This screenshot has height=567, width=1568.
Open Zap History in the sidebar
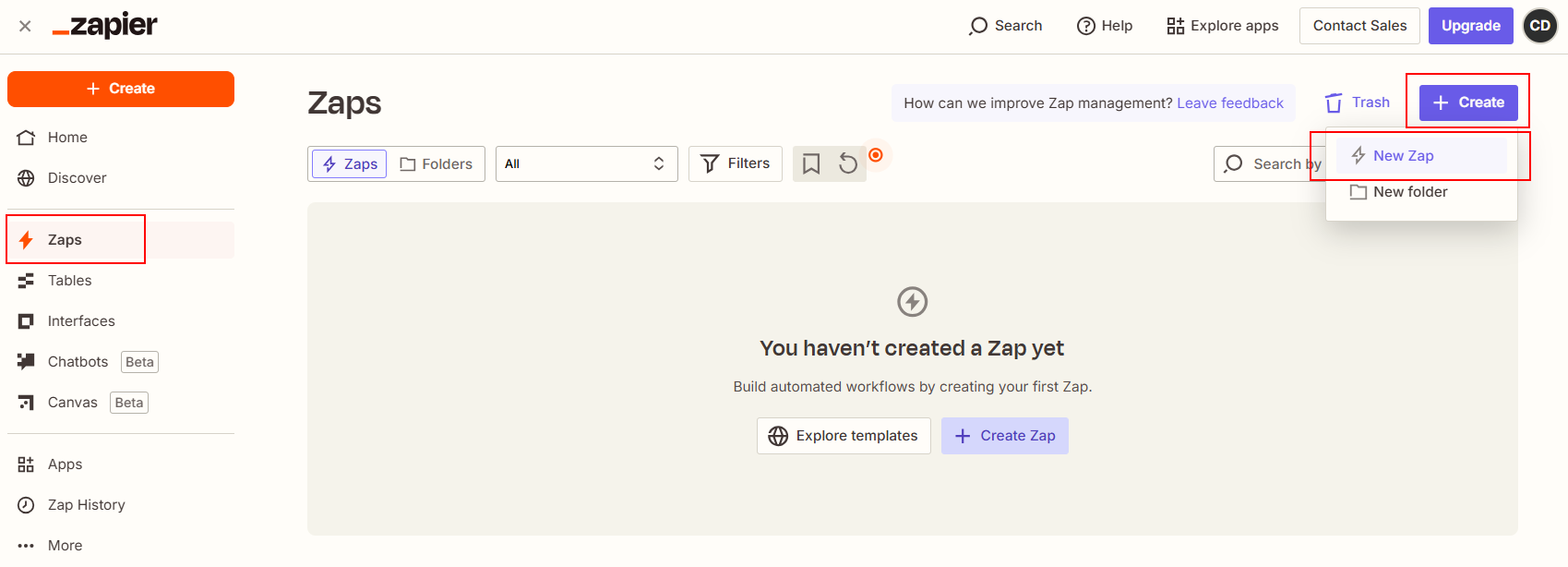(121, 505)
